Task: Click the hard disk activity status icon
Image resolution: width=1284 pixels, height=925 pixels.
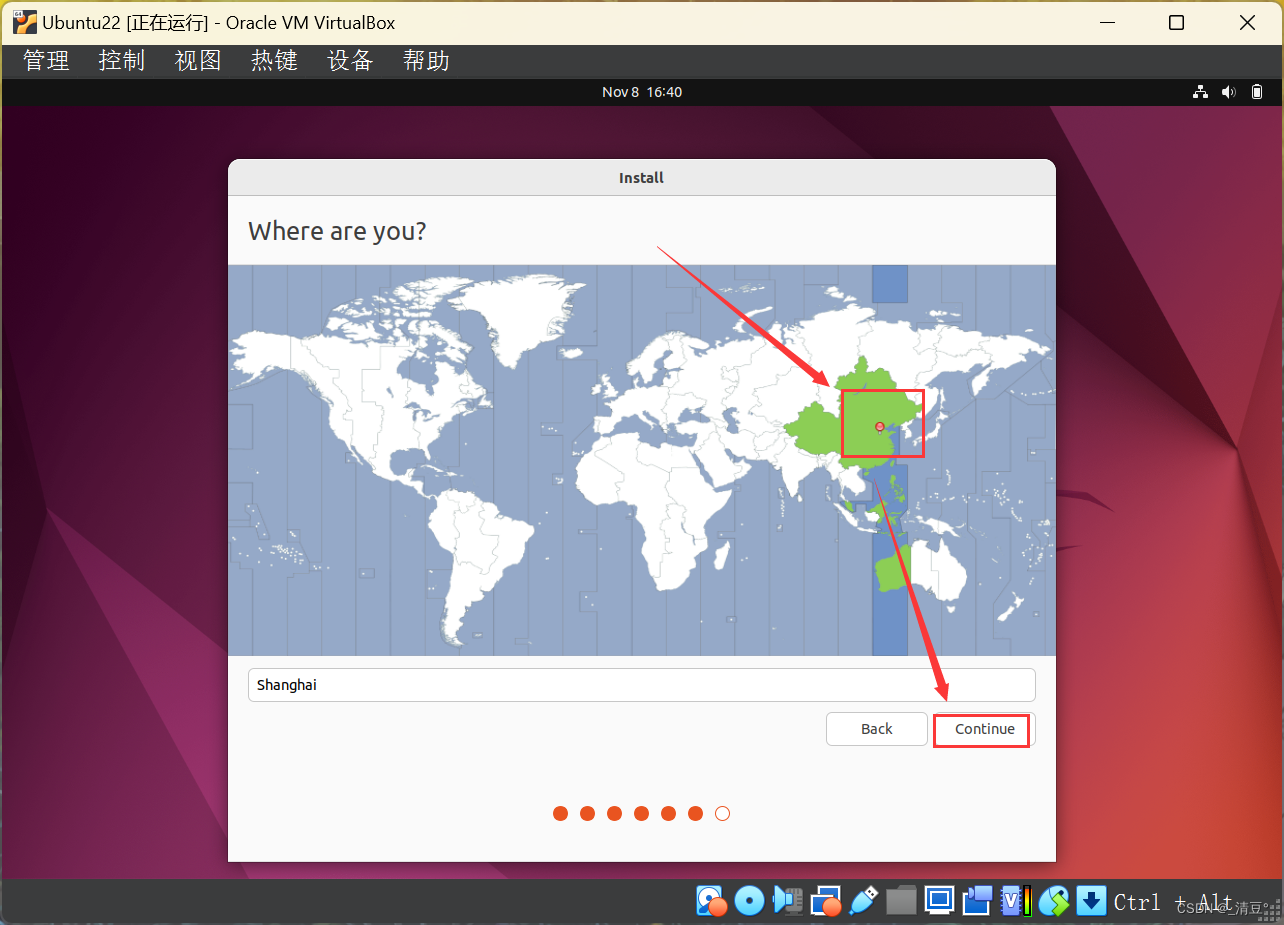Action: (x=711, y=901)
